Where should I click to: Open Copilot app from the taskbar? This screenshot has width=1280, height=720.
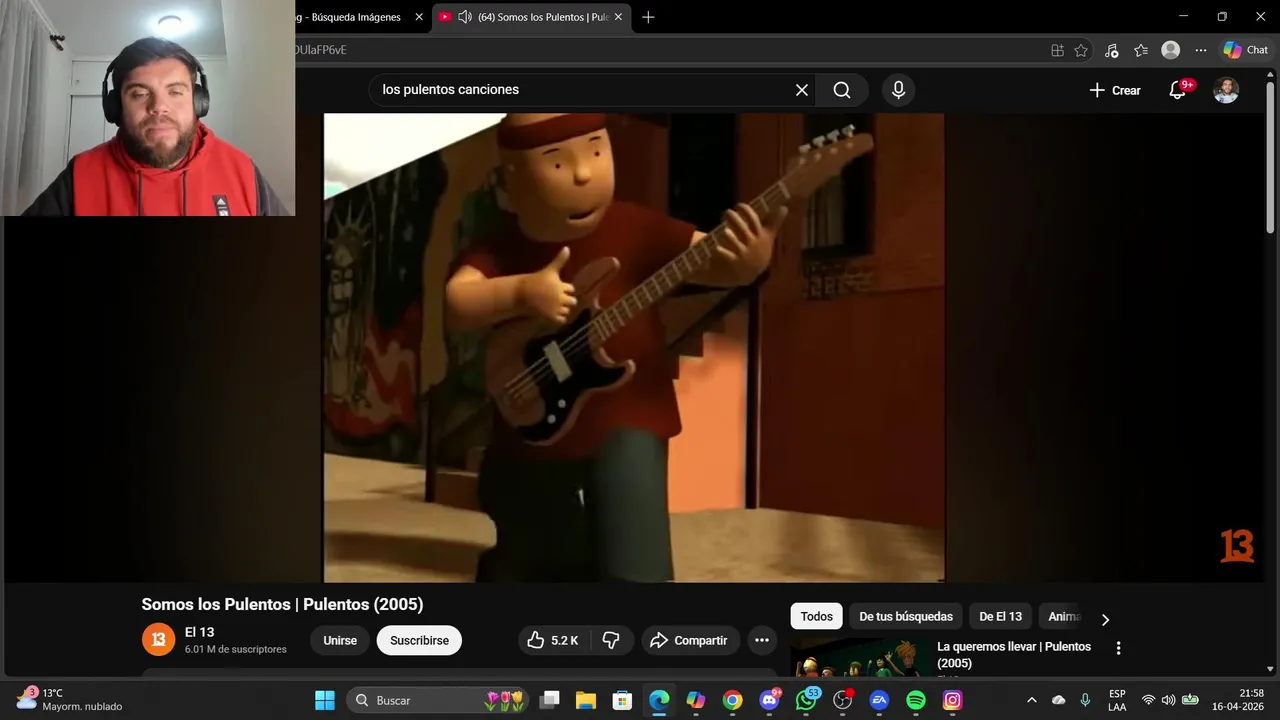(696, 700)
